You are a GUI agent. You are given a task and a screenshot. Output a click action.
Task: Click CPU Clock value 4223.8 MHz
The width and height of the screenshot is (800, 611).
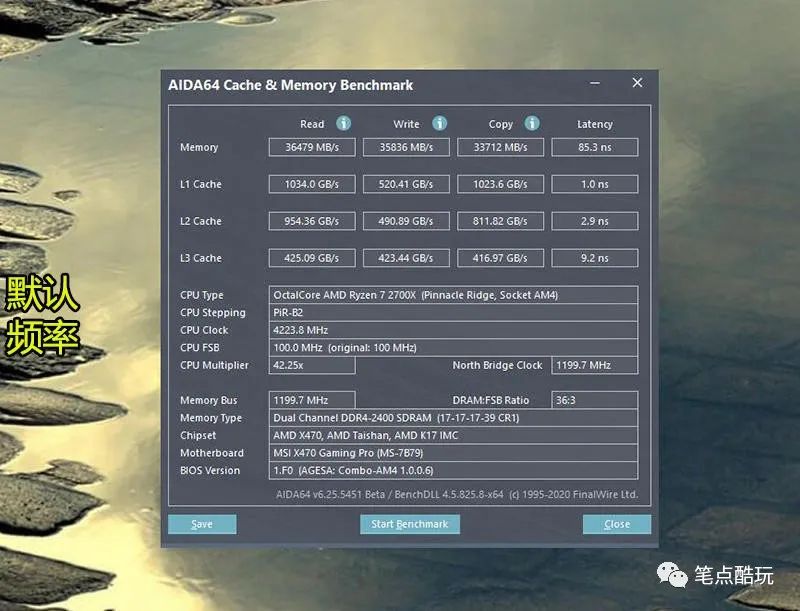(453, 330)
